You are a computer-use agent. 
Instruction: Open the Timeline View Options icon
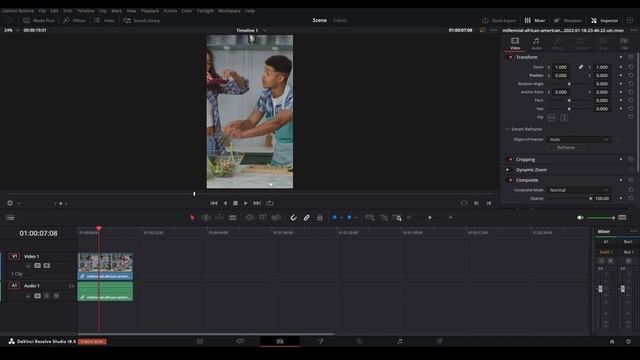(x=10, y=218)
